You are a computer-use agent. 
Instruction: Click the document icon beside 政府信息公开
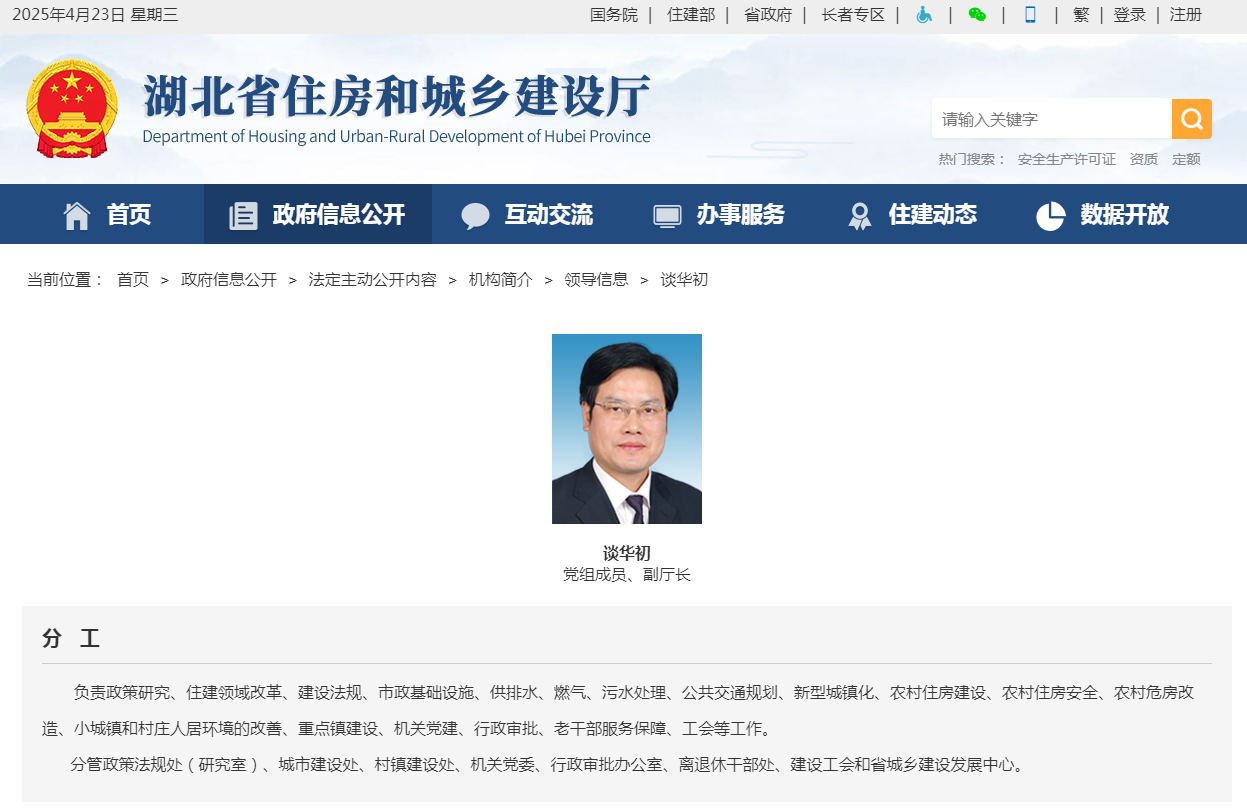click(242, 214)
